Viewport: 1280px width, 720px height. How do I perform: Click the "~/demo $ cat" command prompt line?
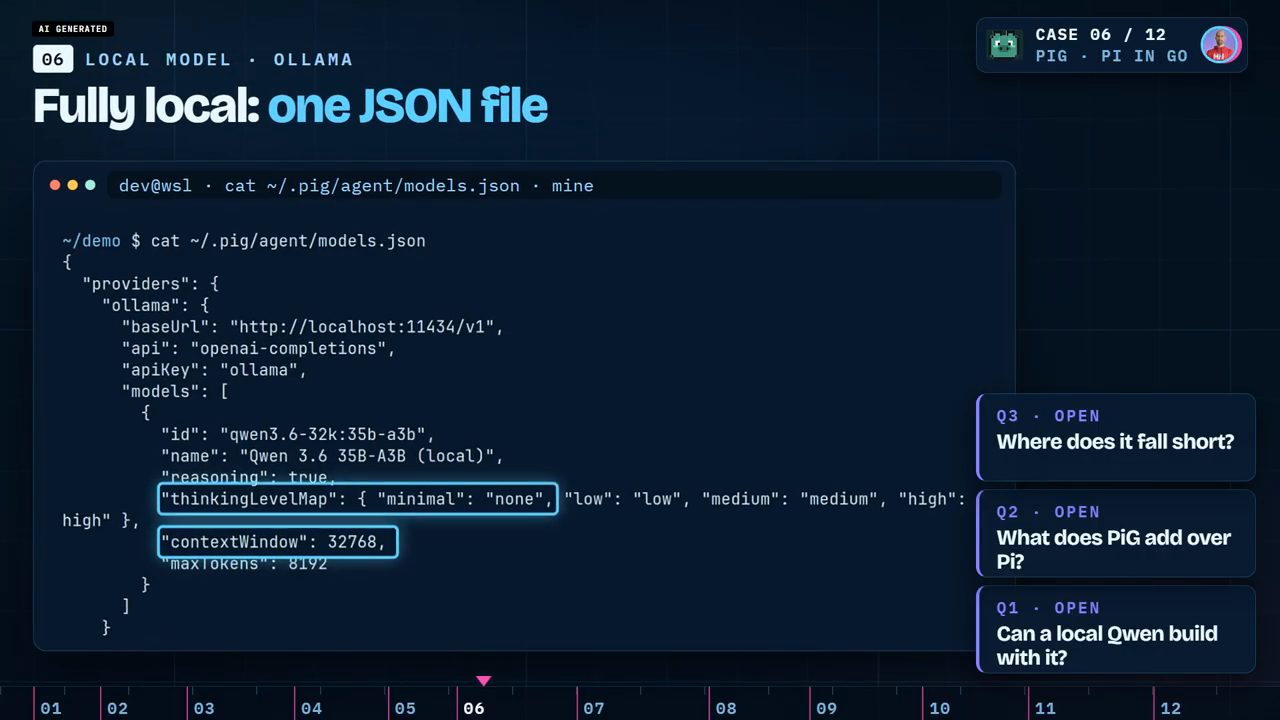244,241
